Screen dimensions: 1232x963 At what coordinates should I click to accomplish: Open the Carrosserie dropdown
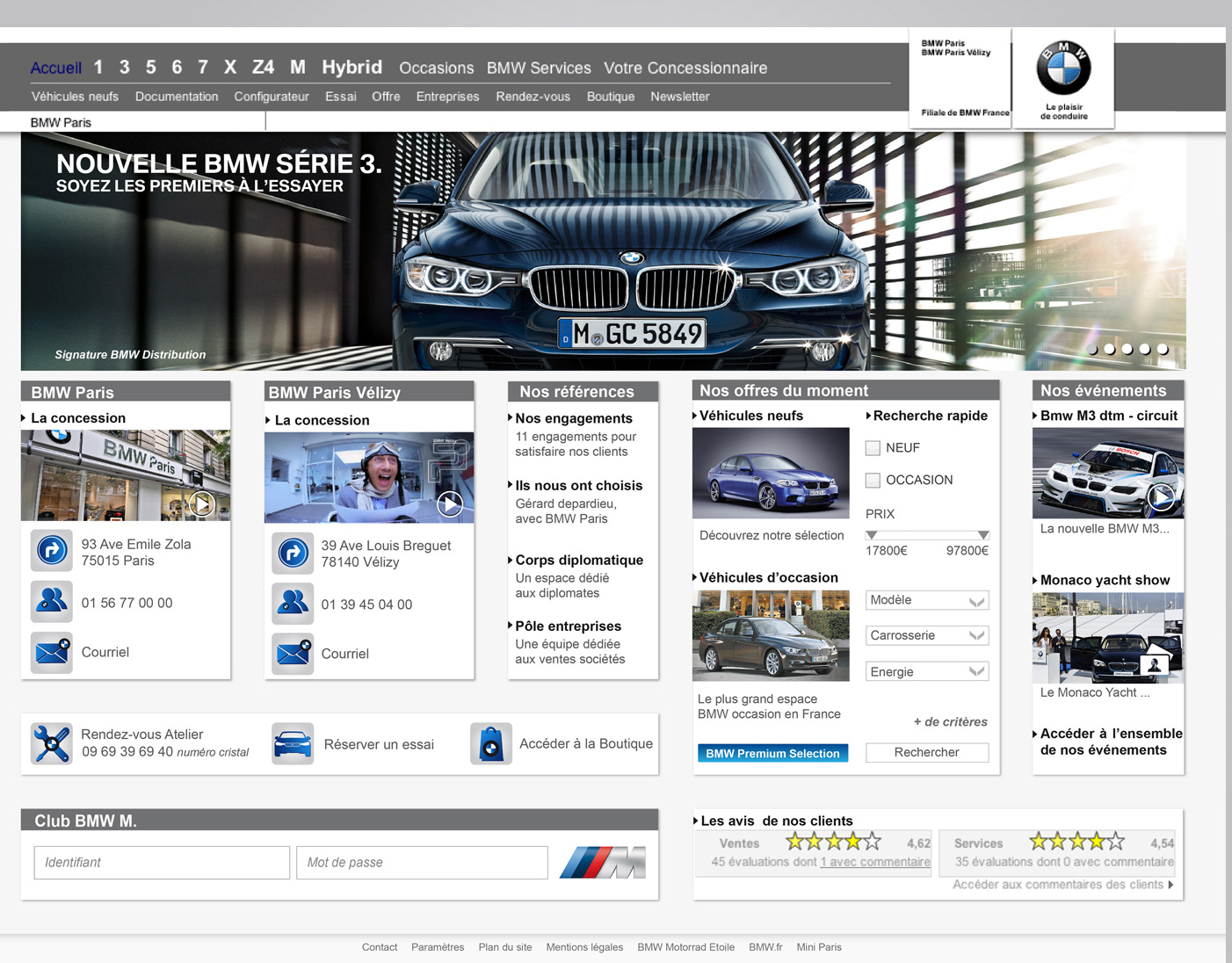(x=927, y=635)
